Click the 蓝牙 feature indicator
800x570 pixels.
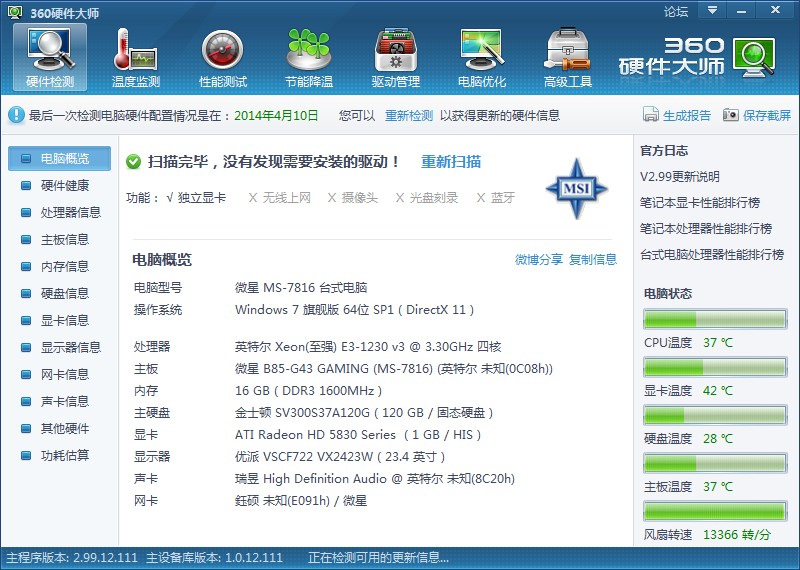[495, 198]
